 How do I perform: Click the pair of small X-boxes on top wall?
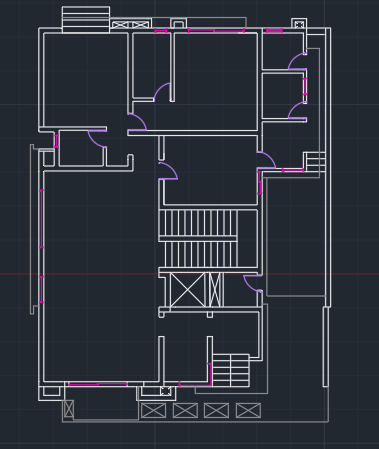130,25
